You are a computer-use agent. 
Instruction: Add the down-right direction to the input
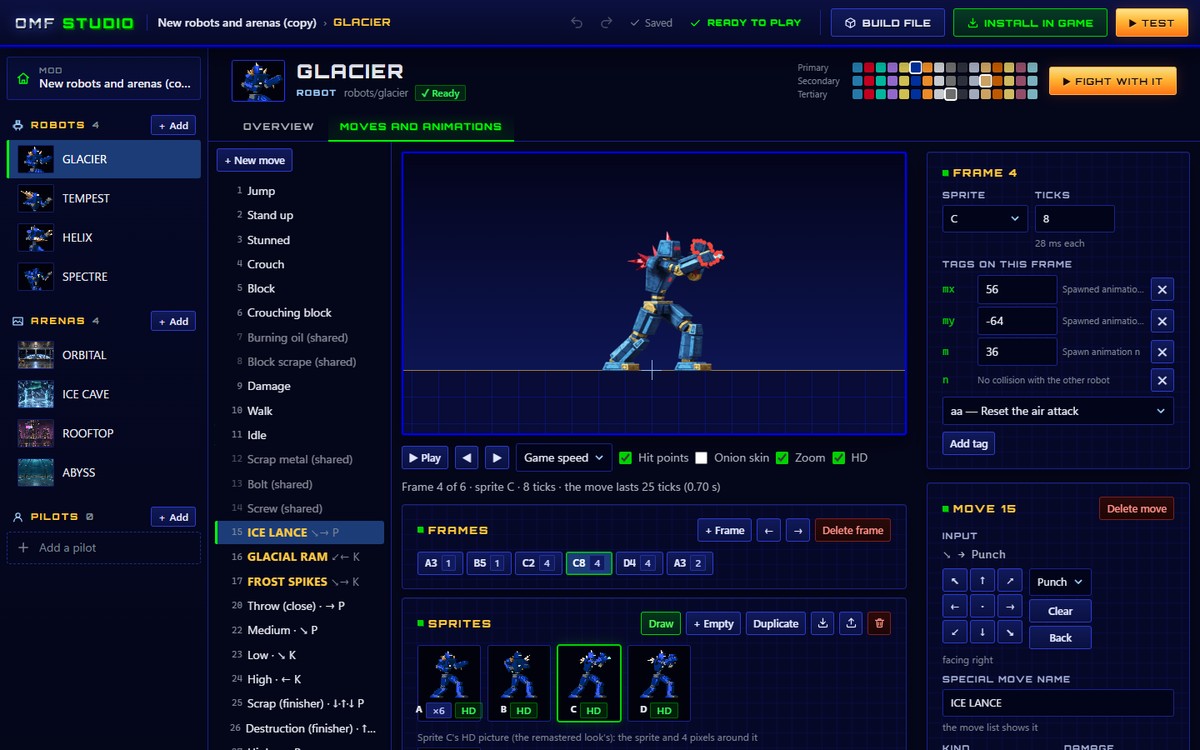point(1011,632)
